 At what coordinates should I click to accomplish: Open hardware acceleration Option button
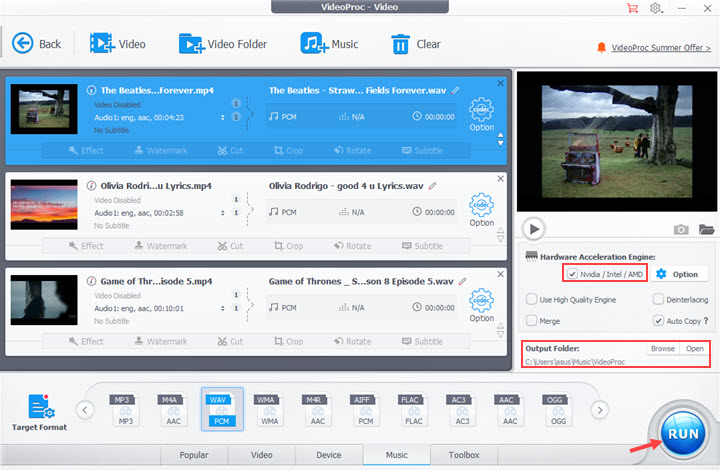(x=678, y=274)
